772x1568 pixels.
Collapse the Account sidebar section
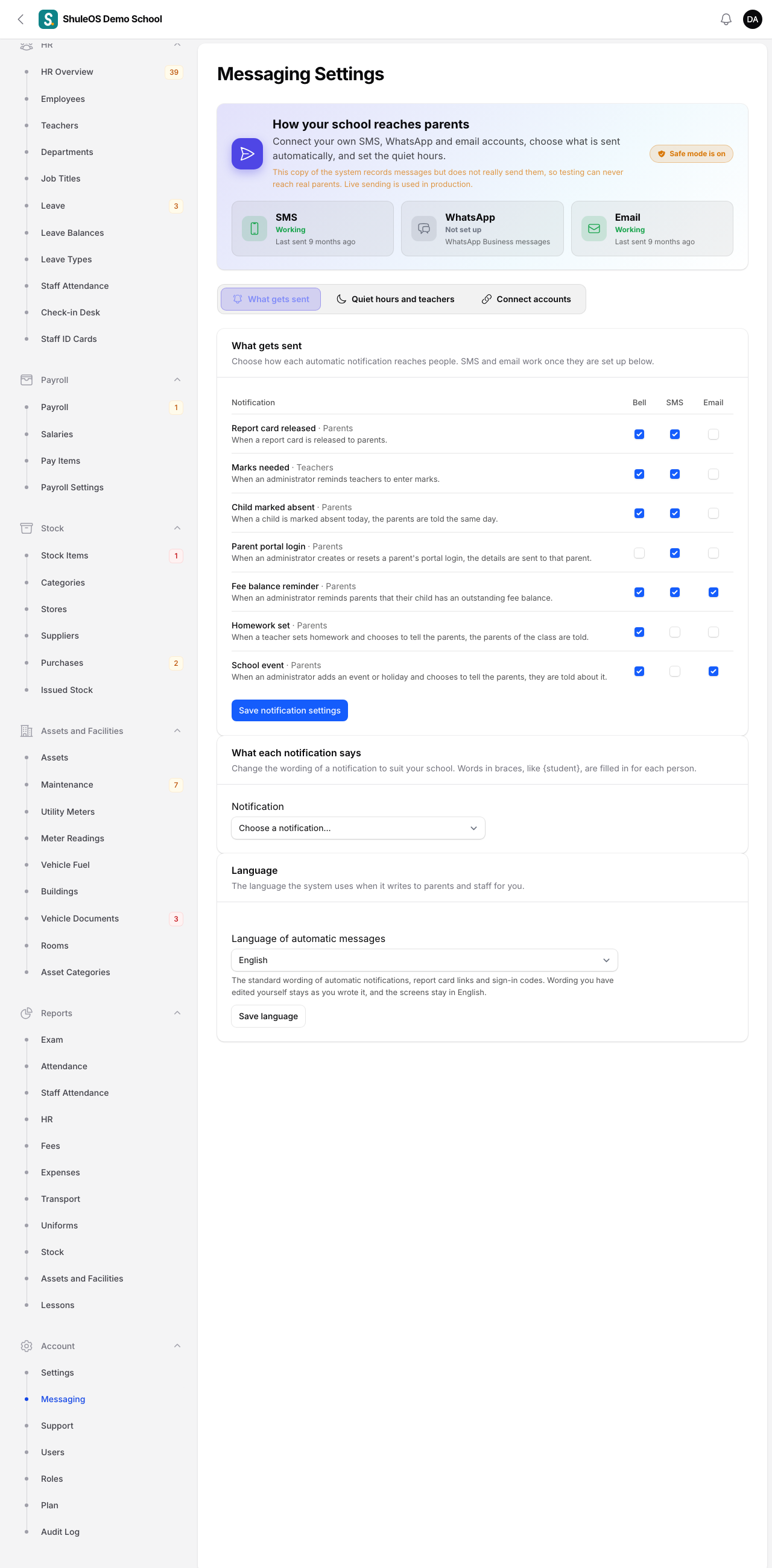177,1346
